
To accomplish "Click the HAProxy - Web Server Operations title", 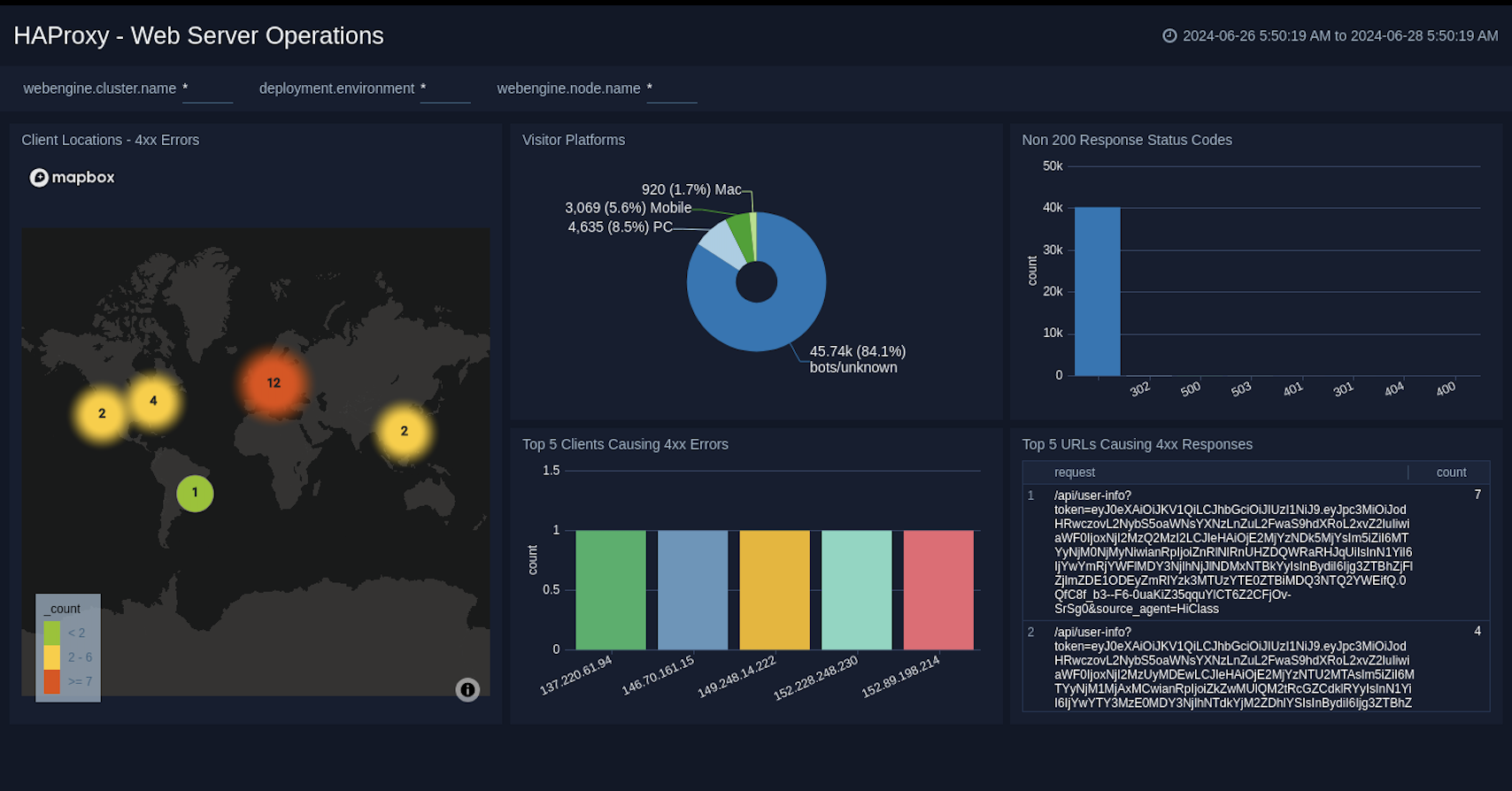I will (x=199, y=35).
